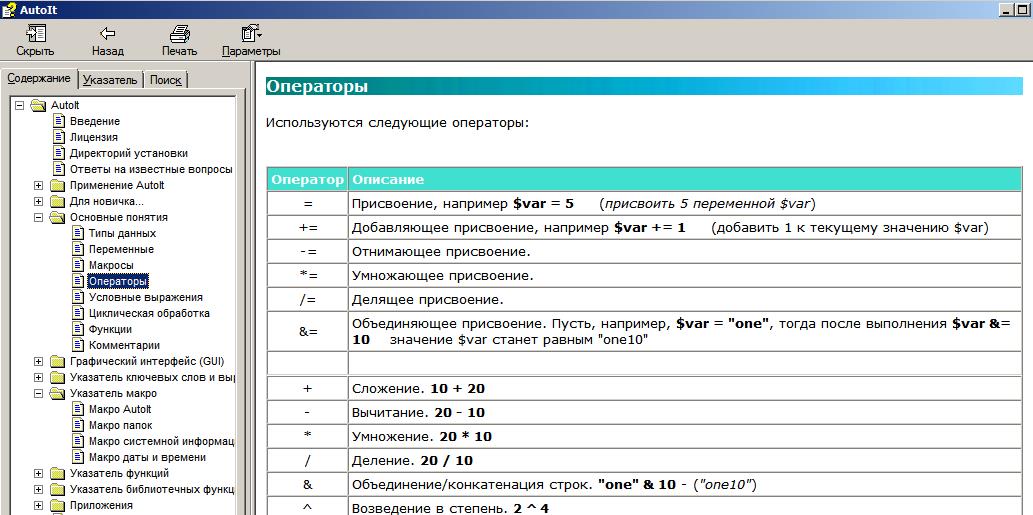The width and height of the screenshot is (1033, 515).
Task: Open the Типы данных topic
Action: click(122, 233)
